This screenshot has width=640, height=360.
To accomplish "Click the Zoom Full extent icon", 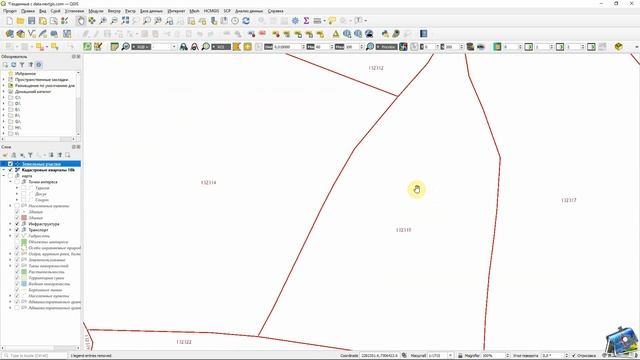I will coord(125,21).
